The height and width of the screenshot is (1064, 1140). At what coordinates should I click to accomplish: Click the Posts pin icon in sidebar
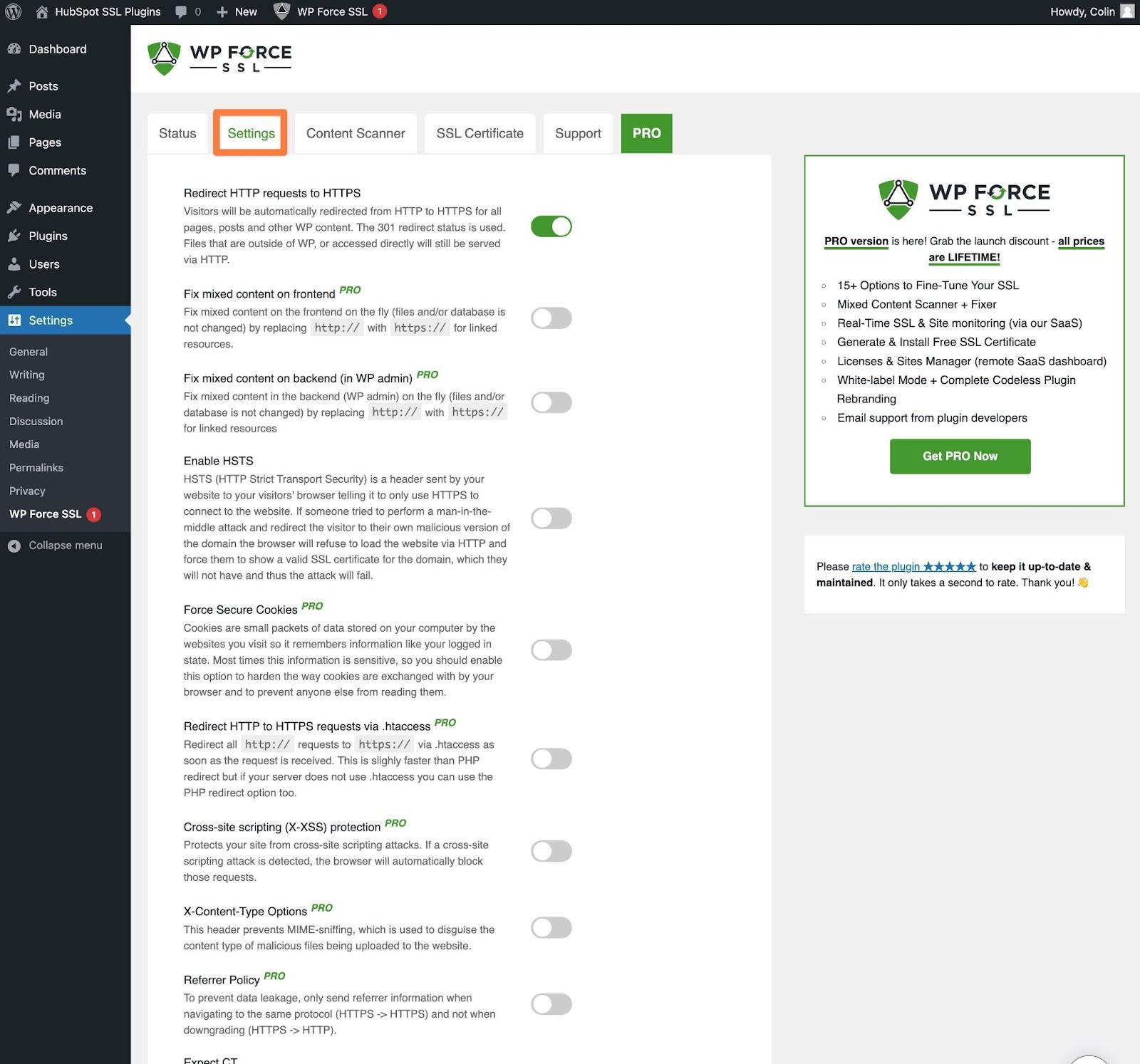pyautogui.click(x=14, y=86)
